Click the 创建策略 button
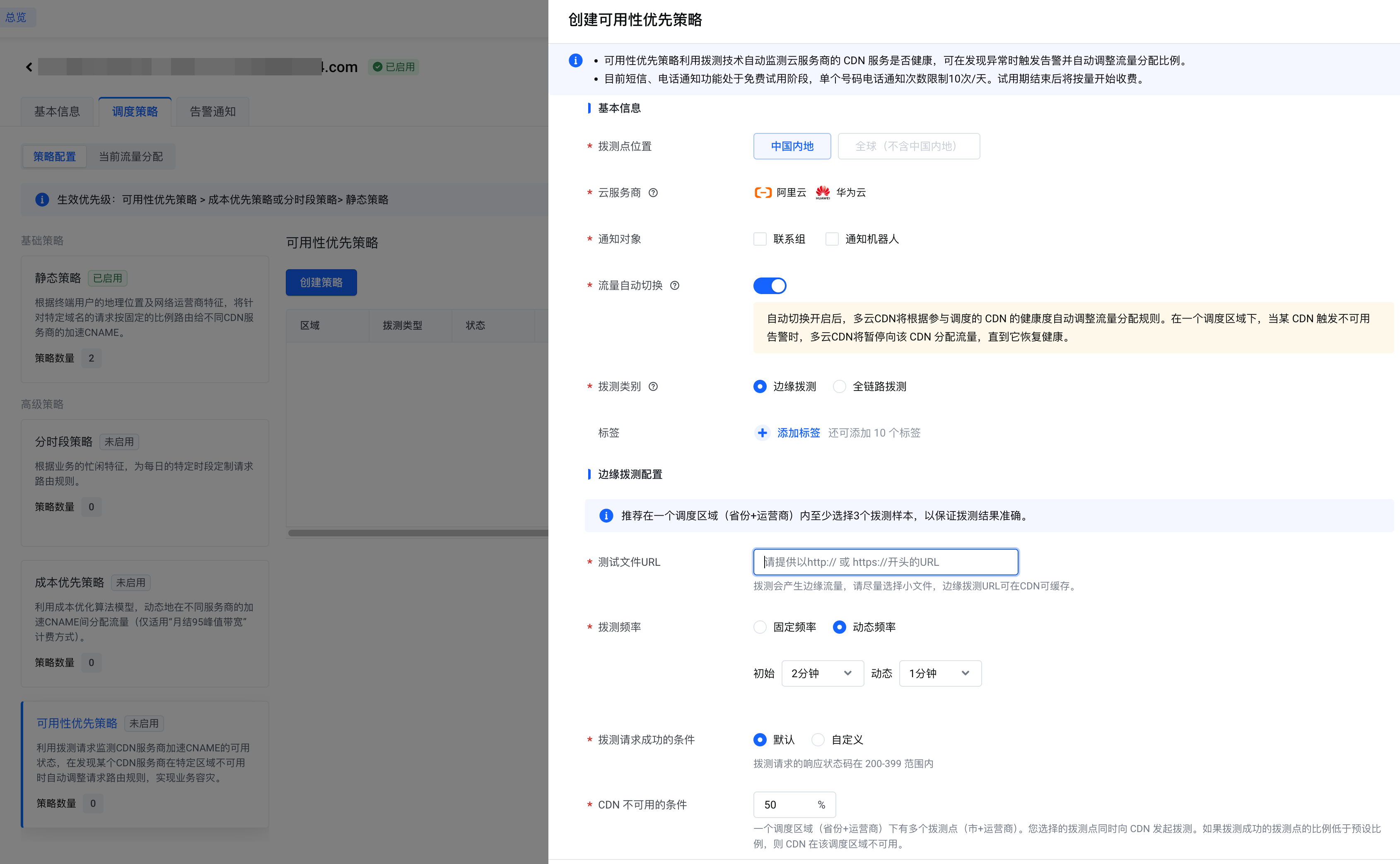 point(321,282)
